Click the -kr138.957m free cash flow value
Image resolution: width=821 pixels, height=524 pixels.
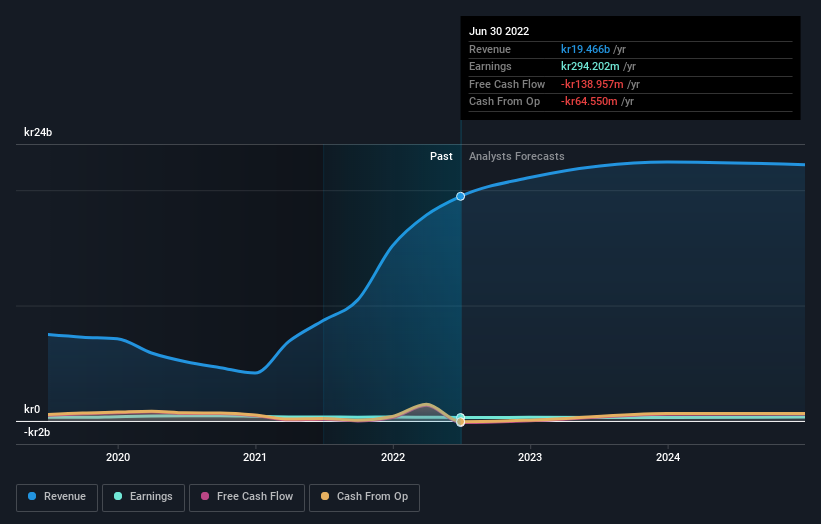click(x=592, y=84)
